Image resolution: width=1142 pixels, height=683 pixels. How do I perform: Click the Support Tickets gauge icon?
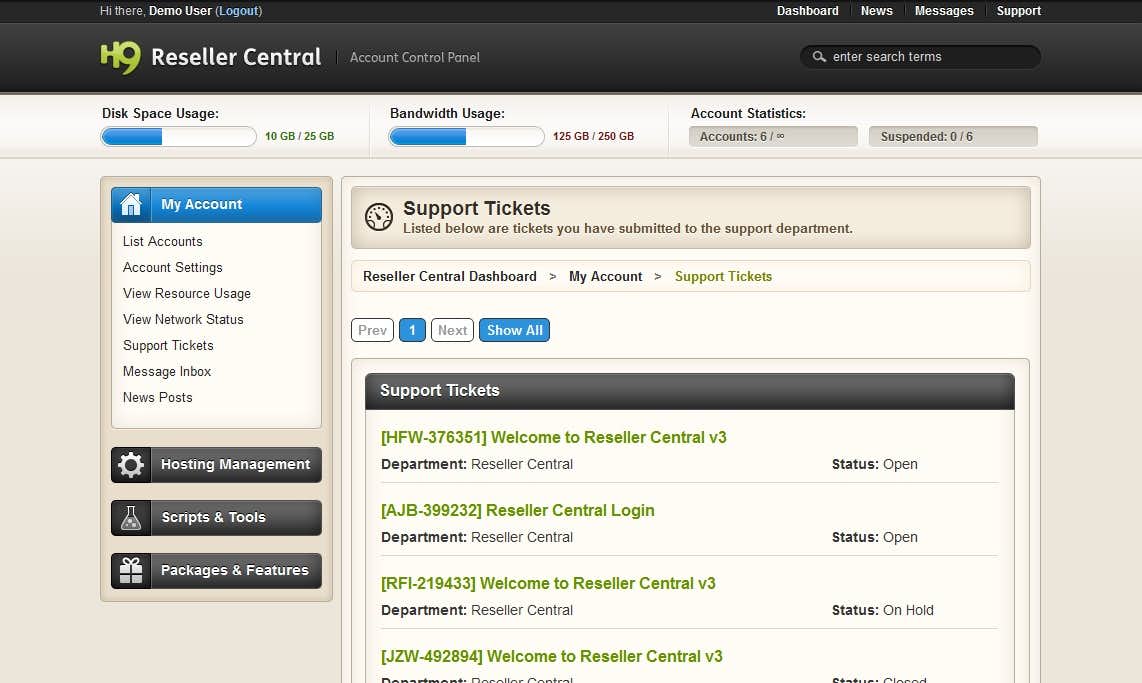[379, 217]
